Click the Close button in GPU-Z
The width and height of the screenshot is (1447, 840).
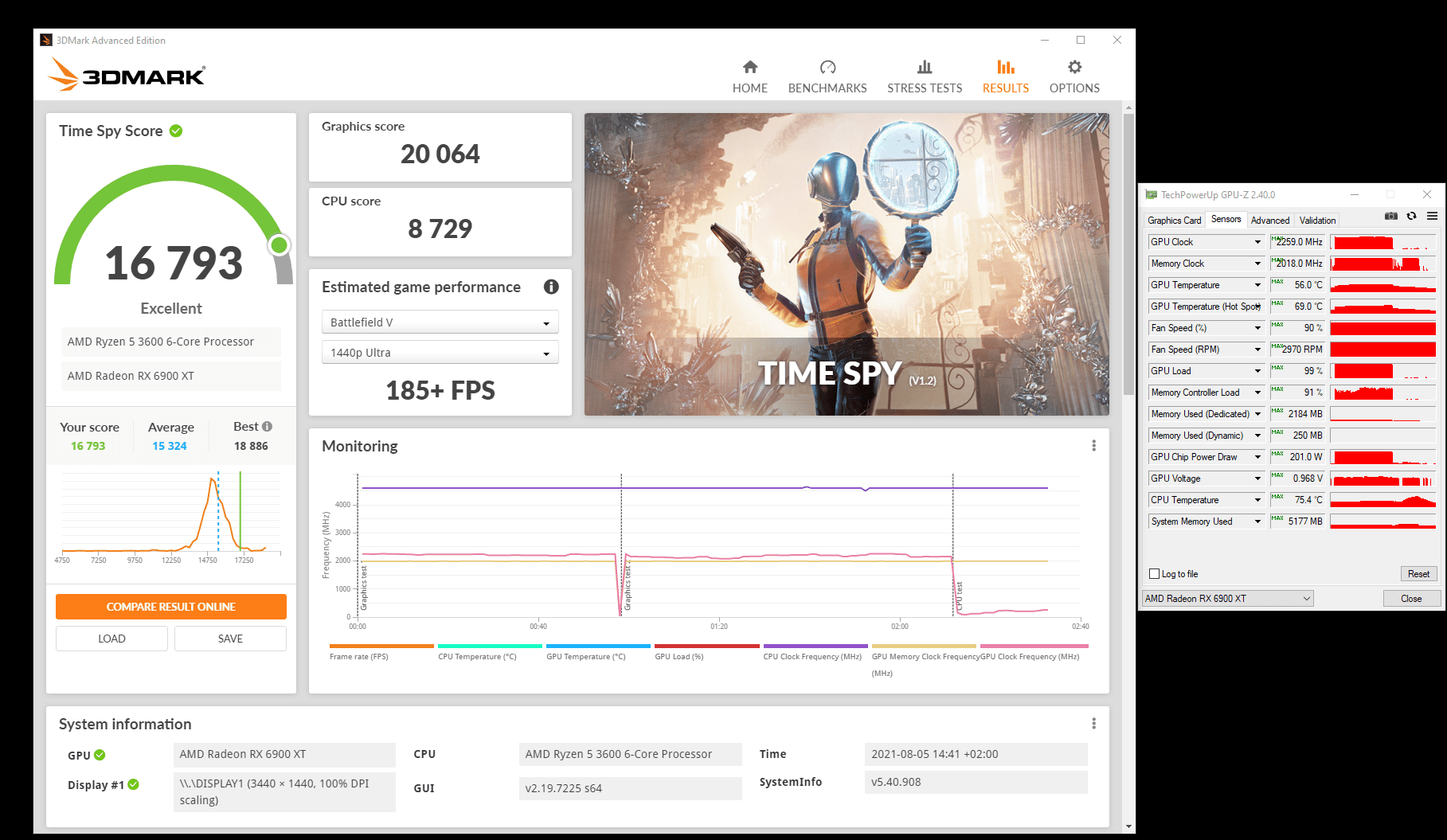click(x=1410, y=598)
